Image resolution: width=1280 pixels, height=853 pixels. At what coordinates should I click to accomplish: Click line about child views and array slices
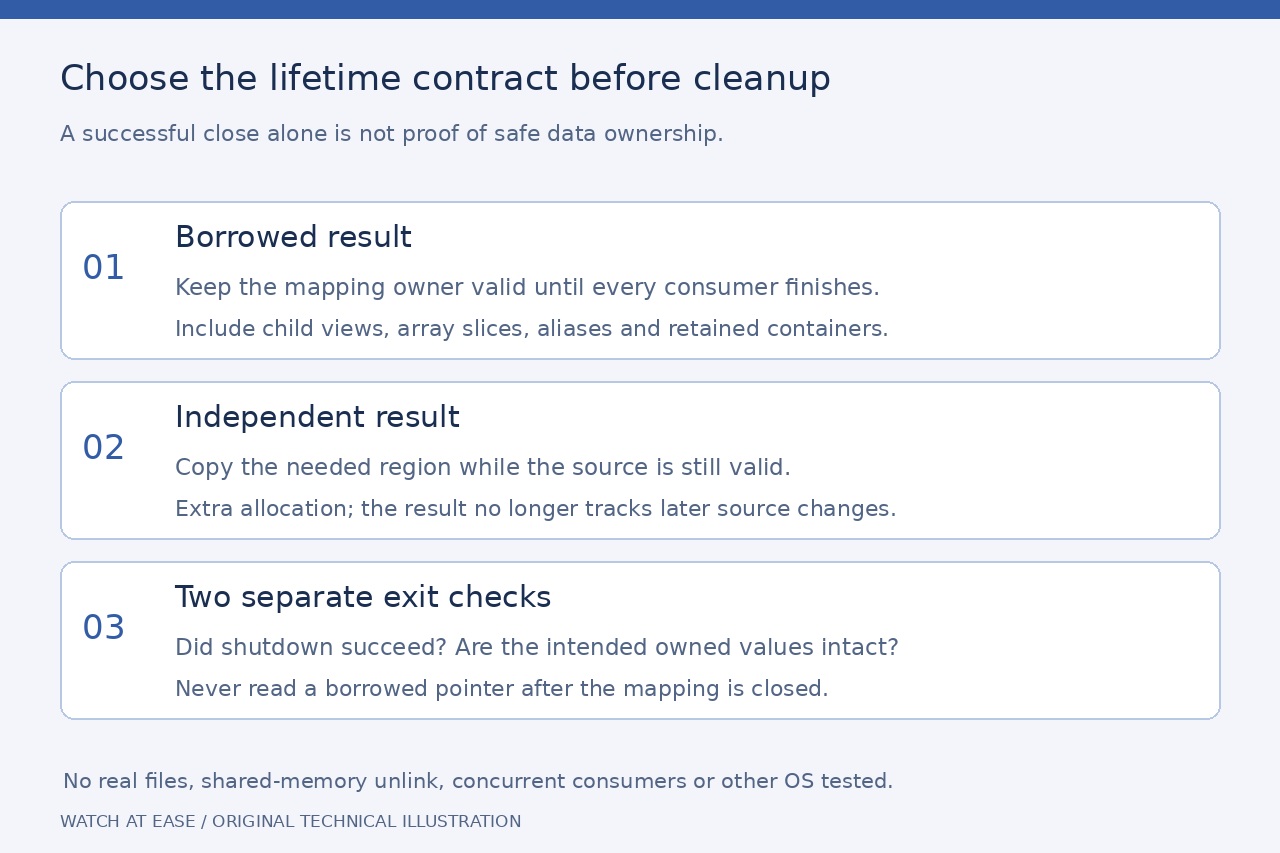click(531, 329)
